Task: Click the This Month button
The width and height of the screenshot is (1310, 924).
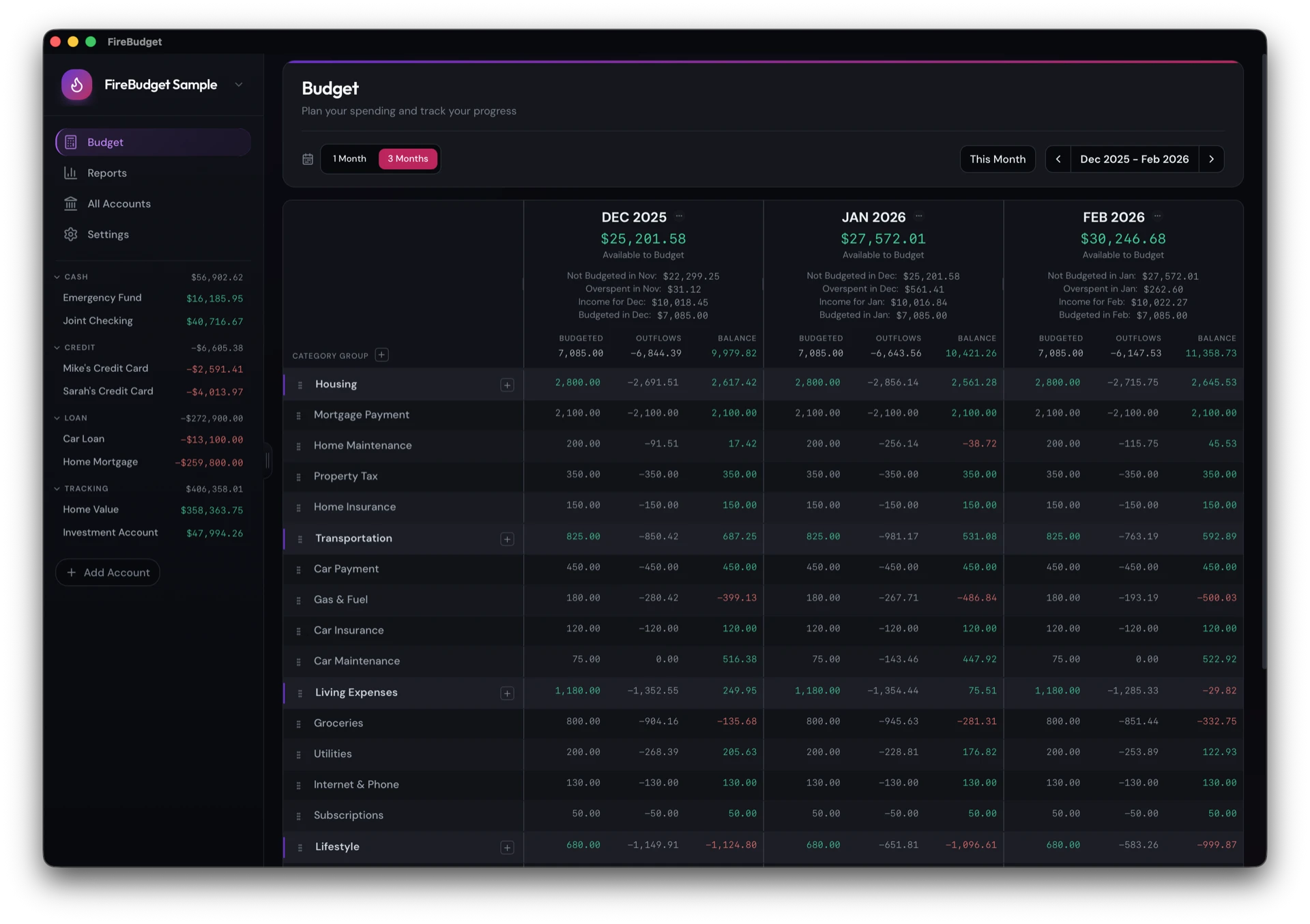Action: (998, 158)
